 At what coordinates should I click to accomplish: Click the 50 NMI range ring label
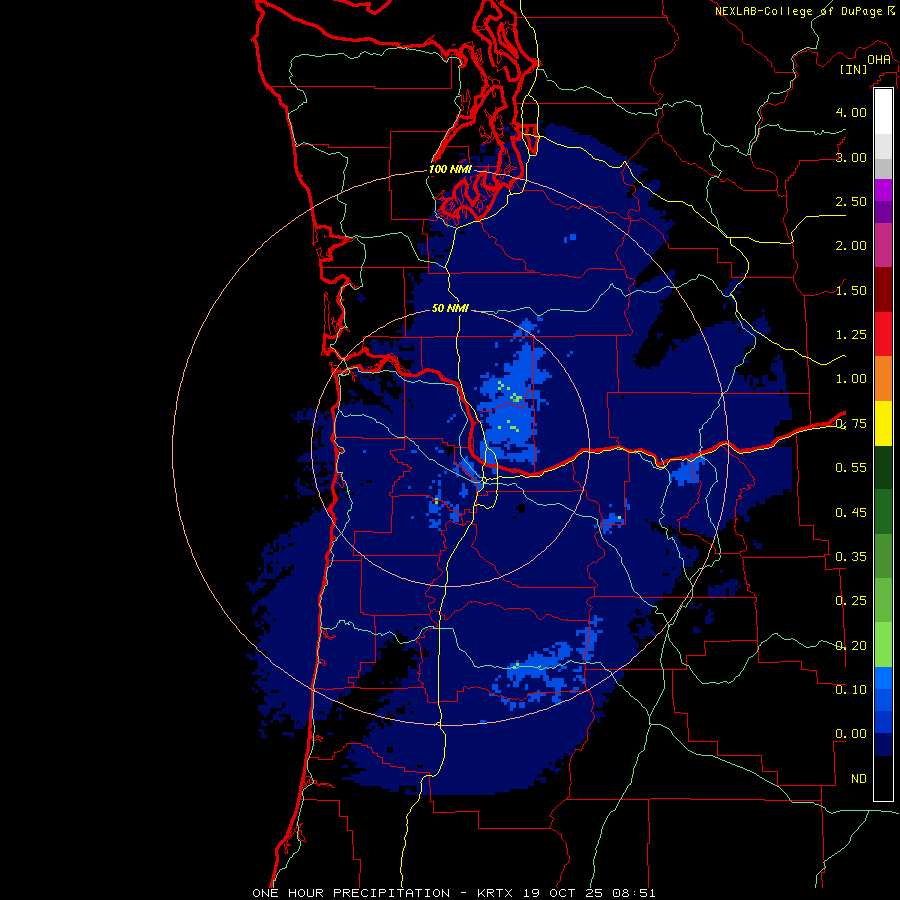450,308
